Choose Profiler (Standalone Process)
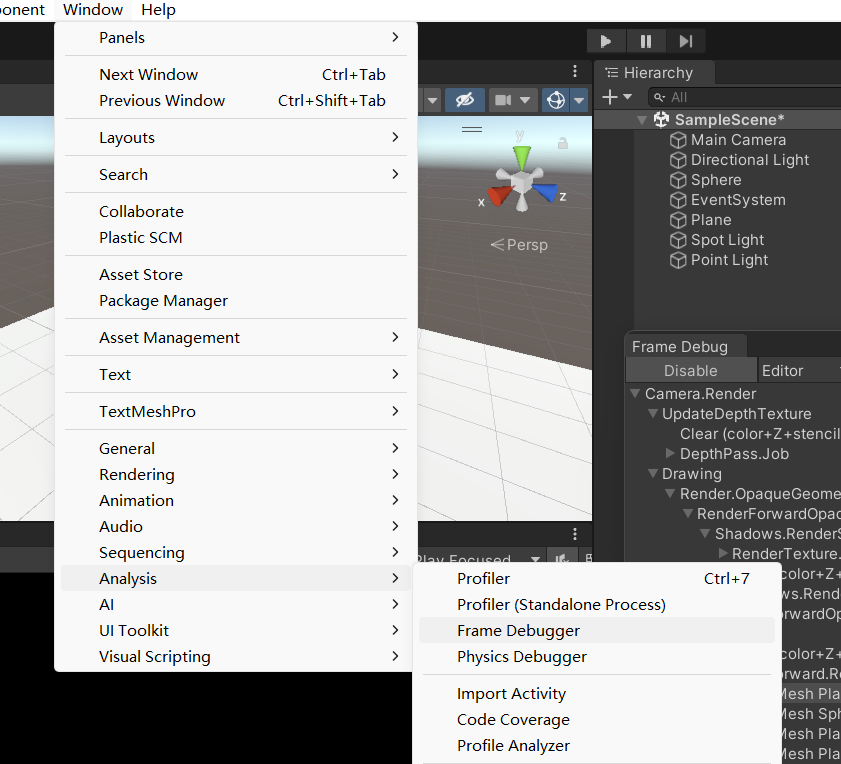The image size is (841, 764). 597,605
